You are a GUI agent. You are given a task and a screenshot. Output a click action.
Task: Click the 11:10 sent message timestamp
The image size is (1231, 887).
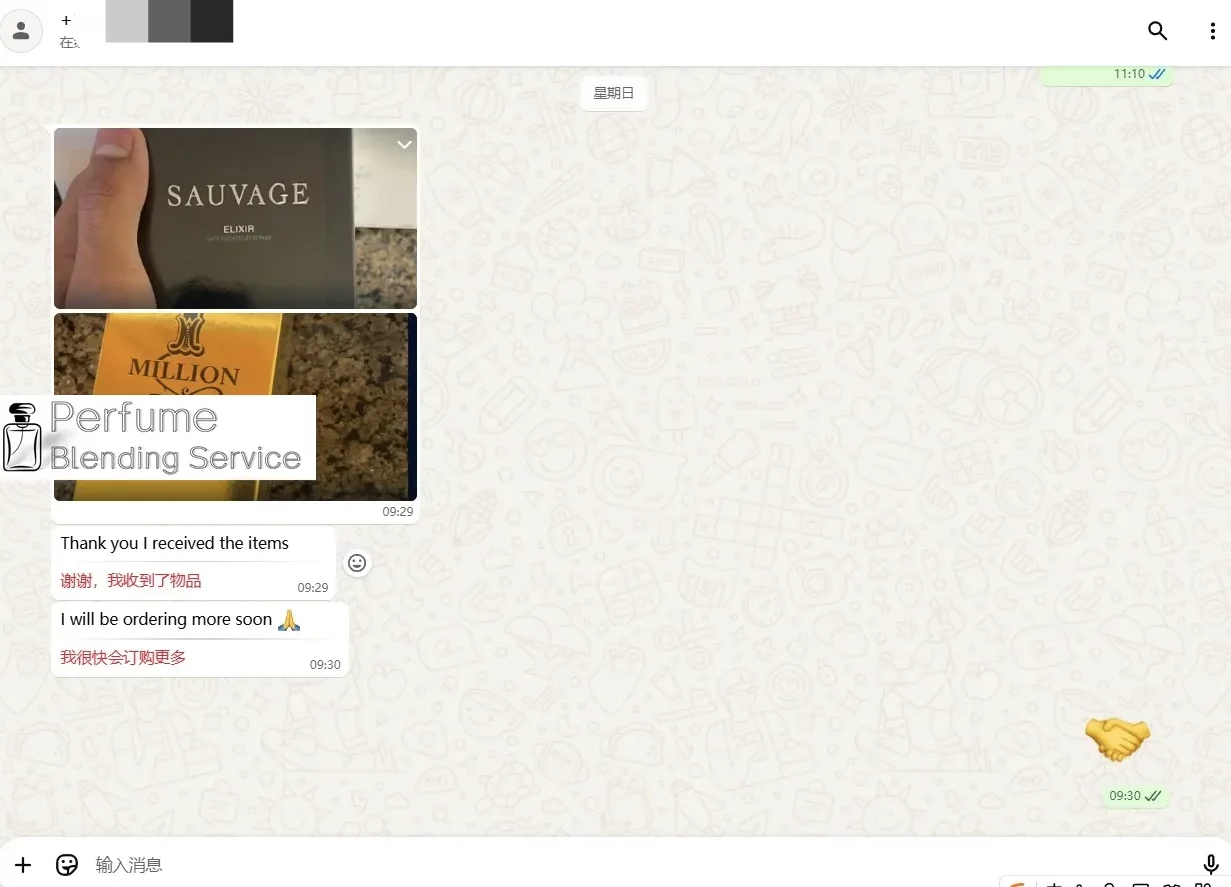tap(1129, 74)
